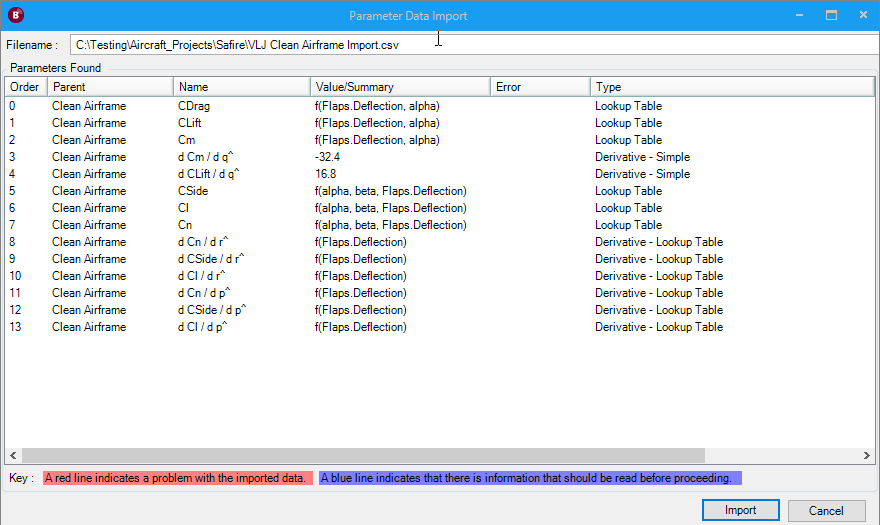
Task: Sort by the Parent column header
Action: [x=110, y=87]
